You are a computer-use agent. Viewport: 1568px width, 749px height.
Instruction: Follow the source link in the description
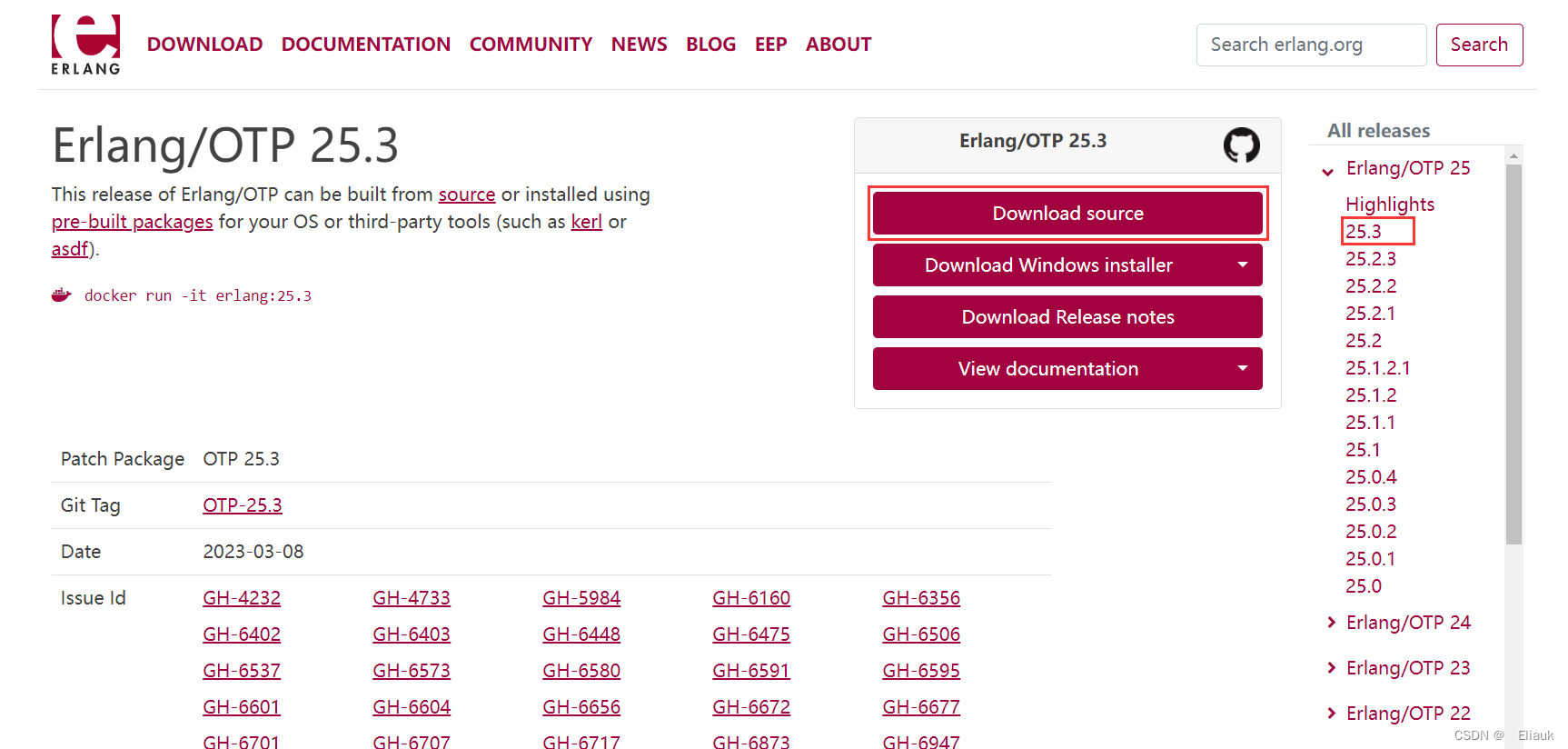467,195
